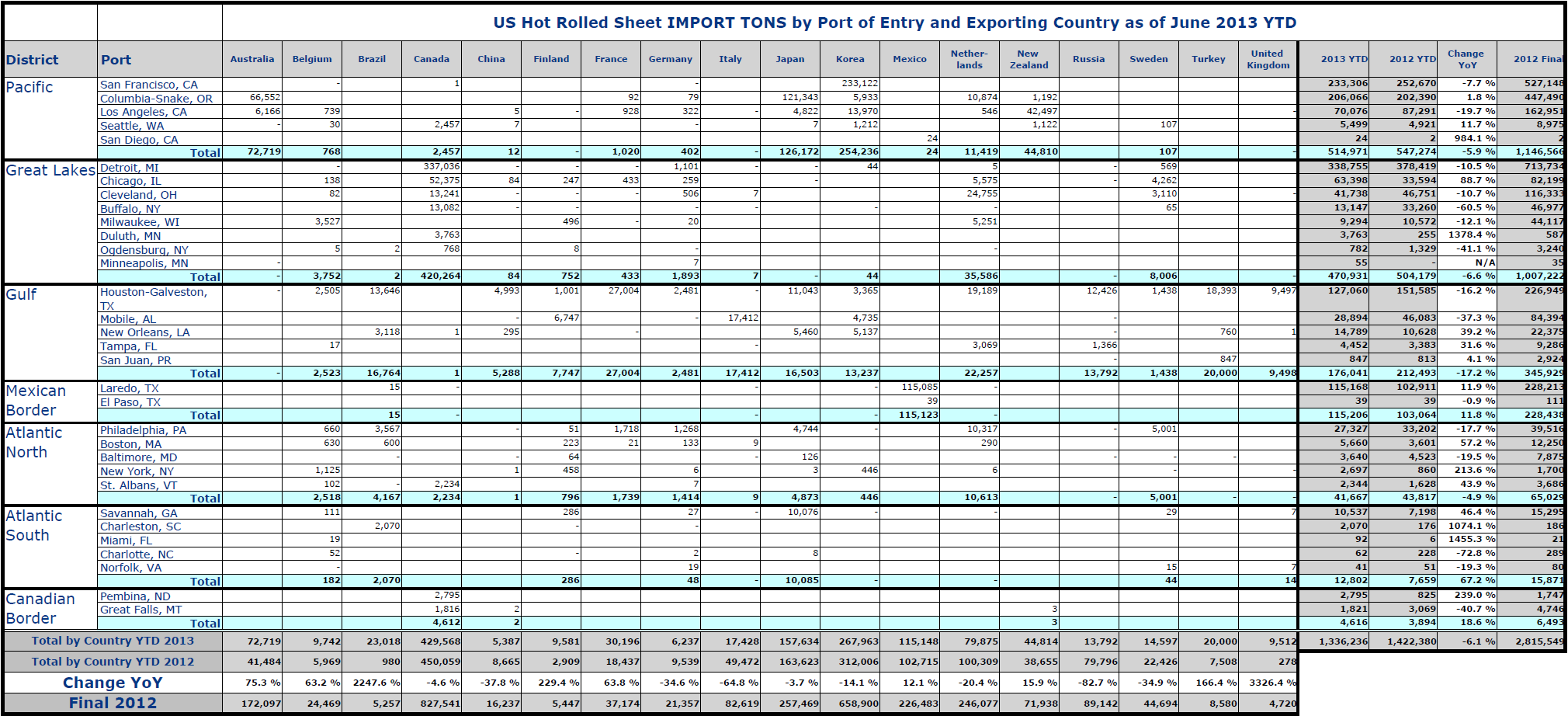Select the Canada country column header
The width and height of the screenshot is (1568, 716).
pyautogui.click(x=431, y=59)
